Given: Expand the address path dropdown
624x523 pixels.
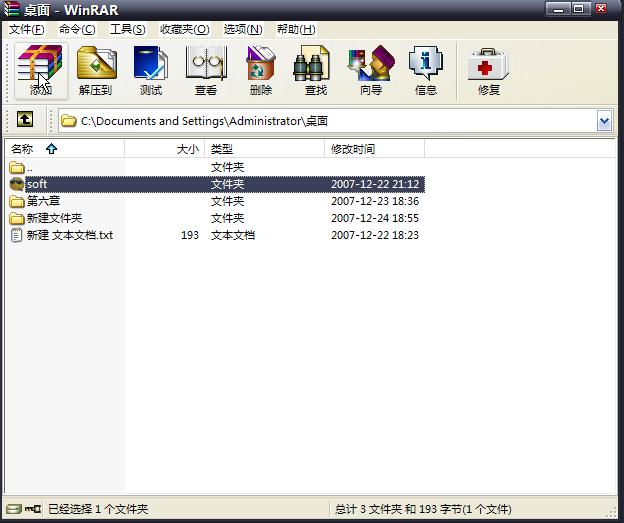Looking at the screenshot, I should pos(604,121).
